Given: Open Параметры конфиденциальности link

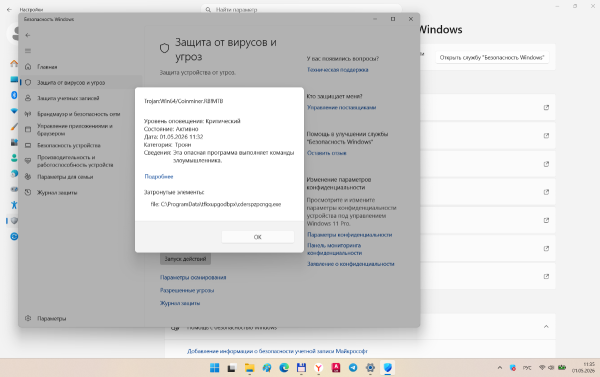Looking at the screenshot, I should coord(349,235).
